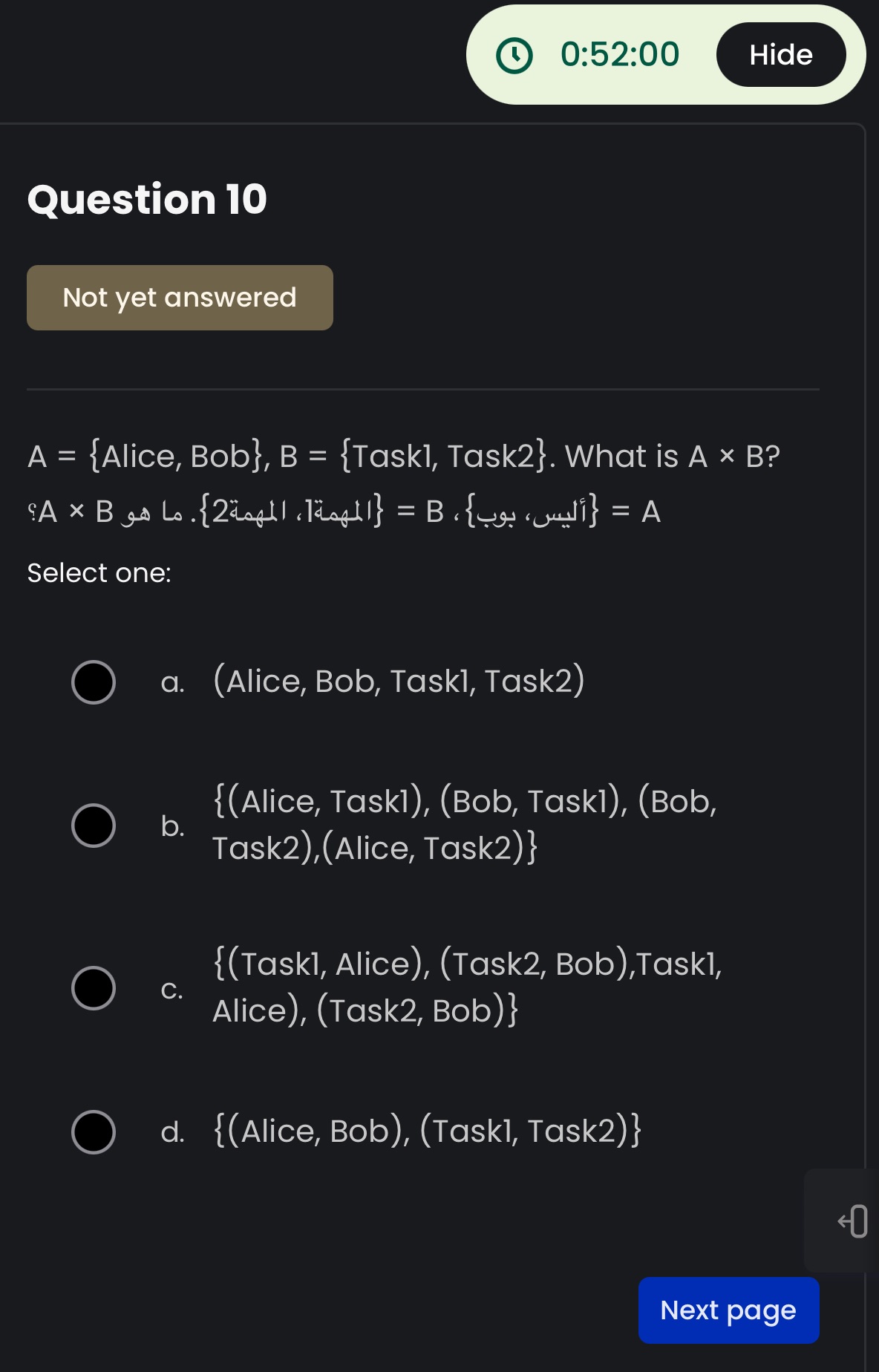Select option d {(Alice, Bob), (Task1, Task2)}

94,1131
